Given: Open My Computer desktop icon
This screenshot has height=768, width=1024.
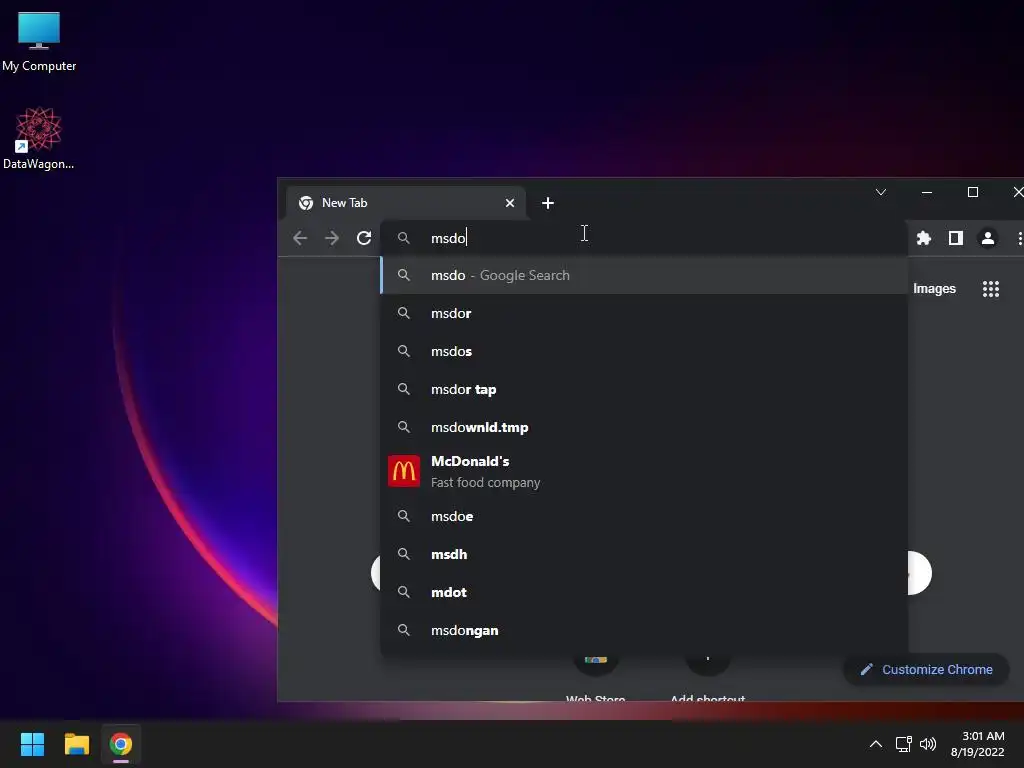Looking at the screenshot, I should (x=39, y=41).
